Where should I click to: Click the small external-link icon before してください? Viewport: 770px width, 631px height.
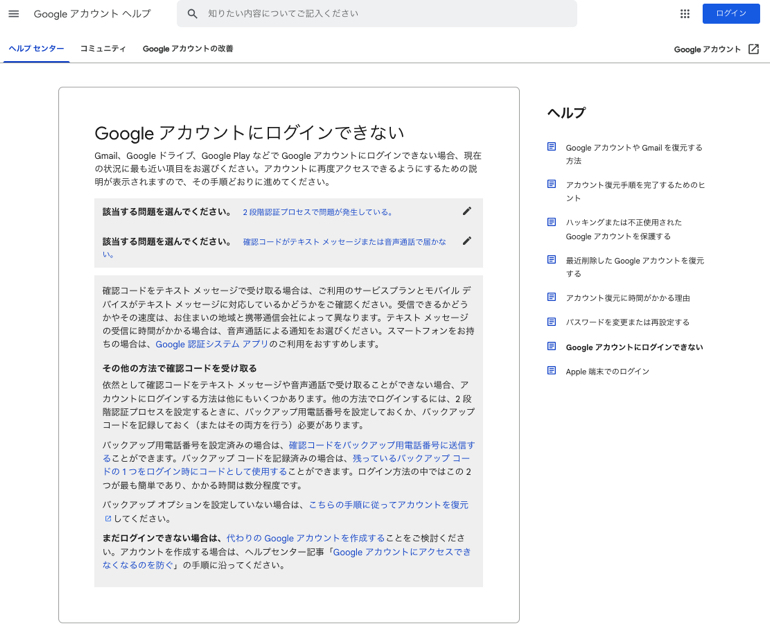108,519
